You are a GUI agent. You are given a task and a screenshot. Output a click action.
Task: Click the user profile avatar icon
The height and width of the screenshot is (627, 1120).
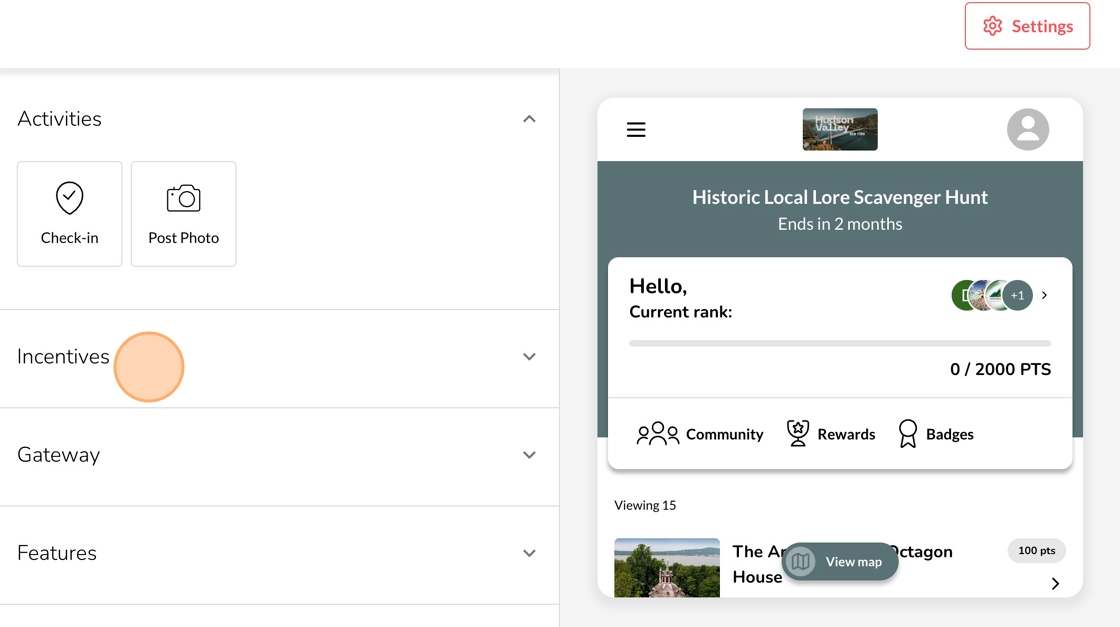tap(1027, 130)
